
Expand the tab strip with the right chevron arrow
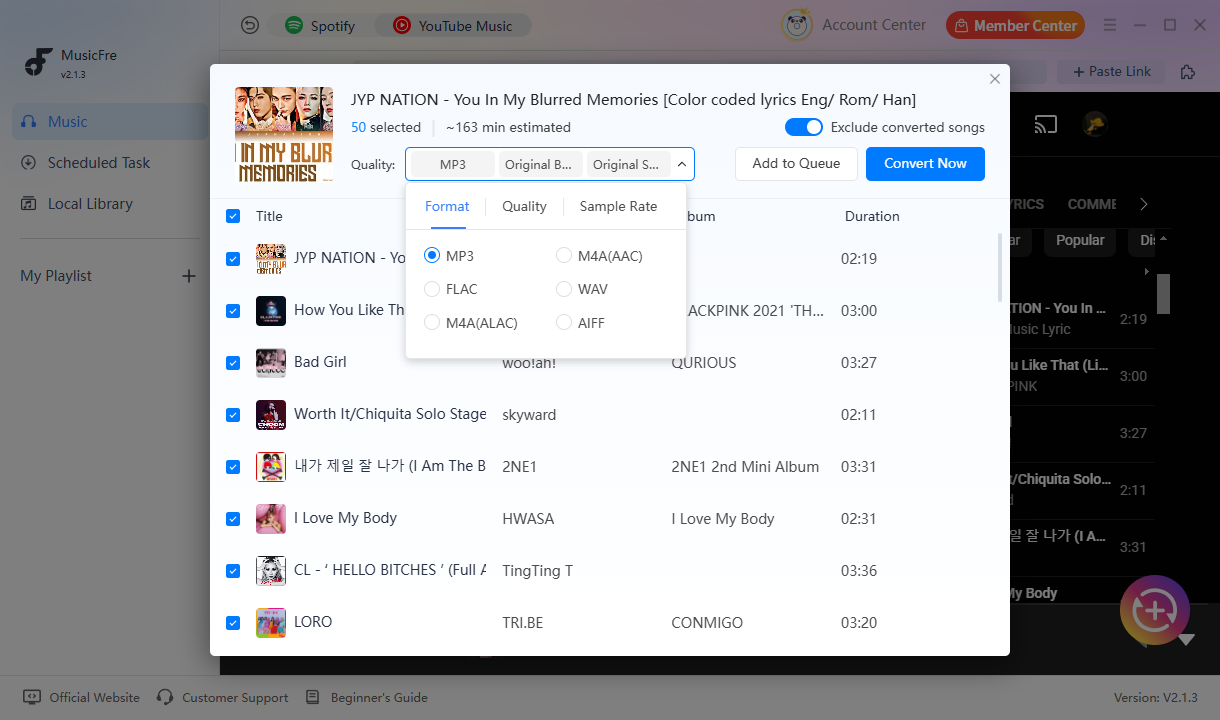click(x=1144, y=204)
